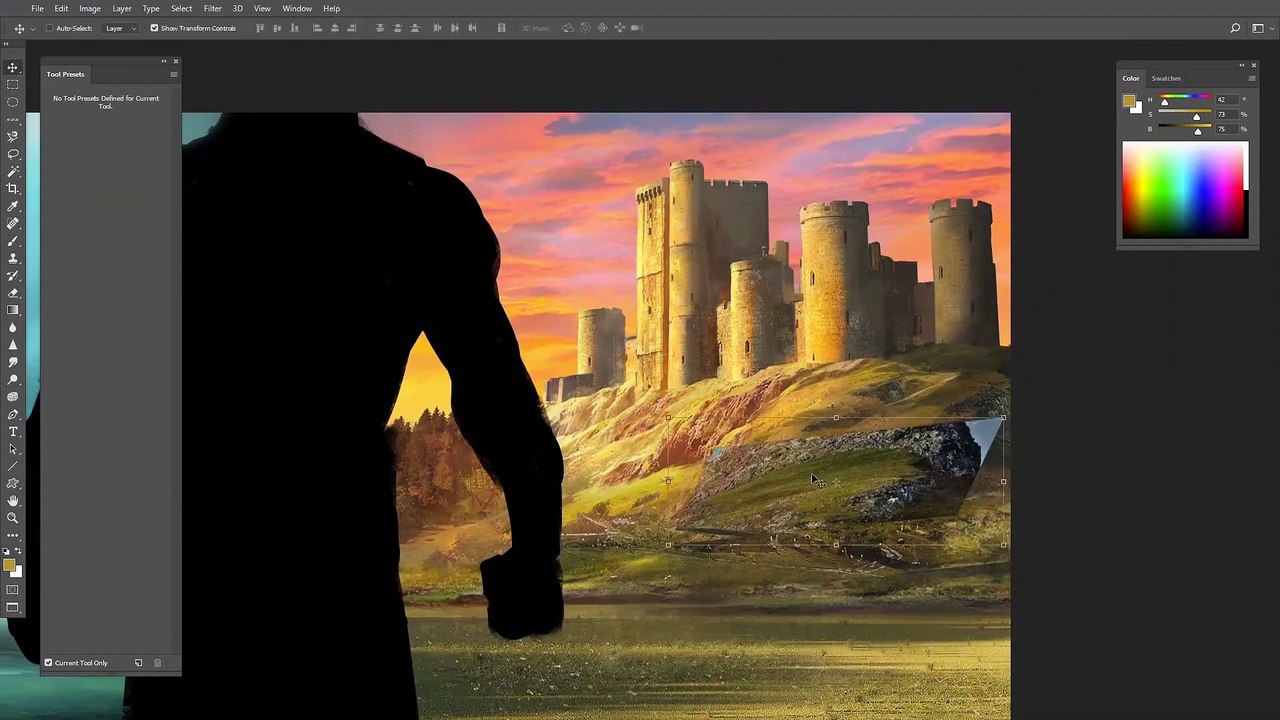
Task: Select the Zoom tool
Action: click(13, 518)
